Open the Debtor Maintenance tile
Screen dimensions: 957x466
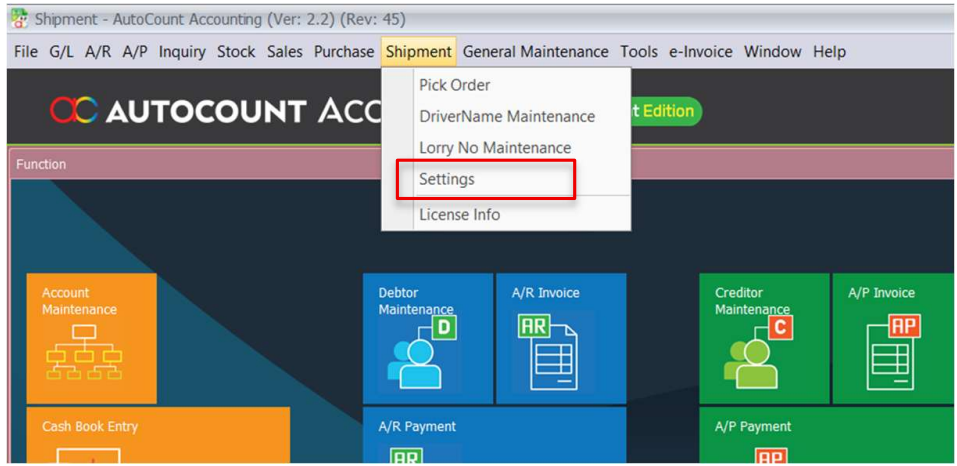coord(428,339)
